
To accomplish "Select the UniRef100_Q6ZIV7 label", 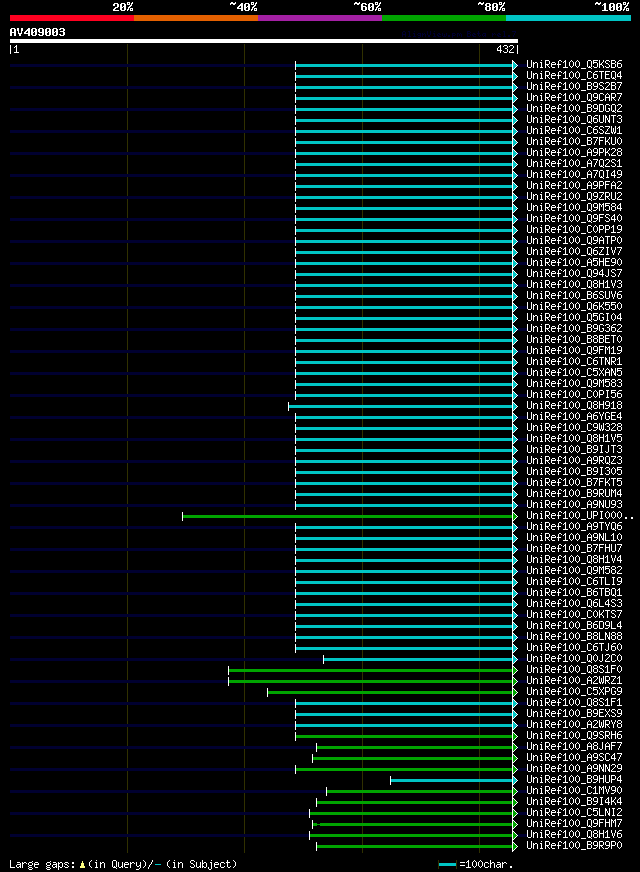I will (x=574, y=251).
